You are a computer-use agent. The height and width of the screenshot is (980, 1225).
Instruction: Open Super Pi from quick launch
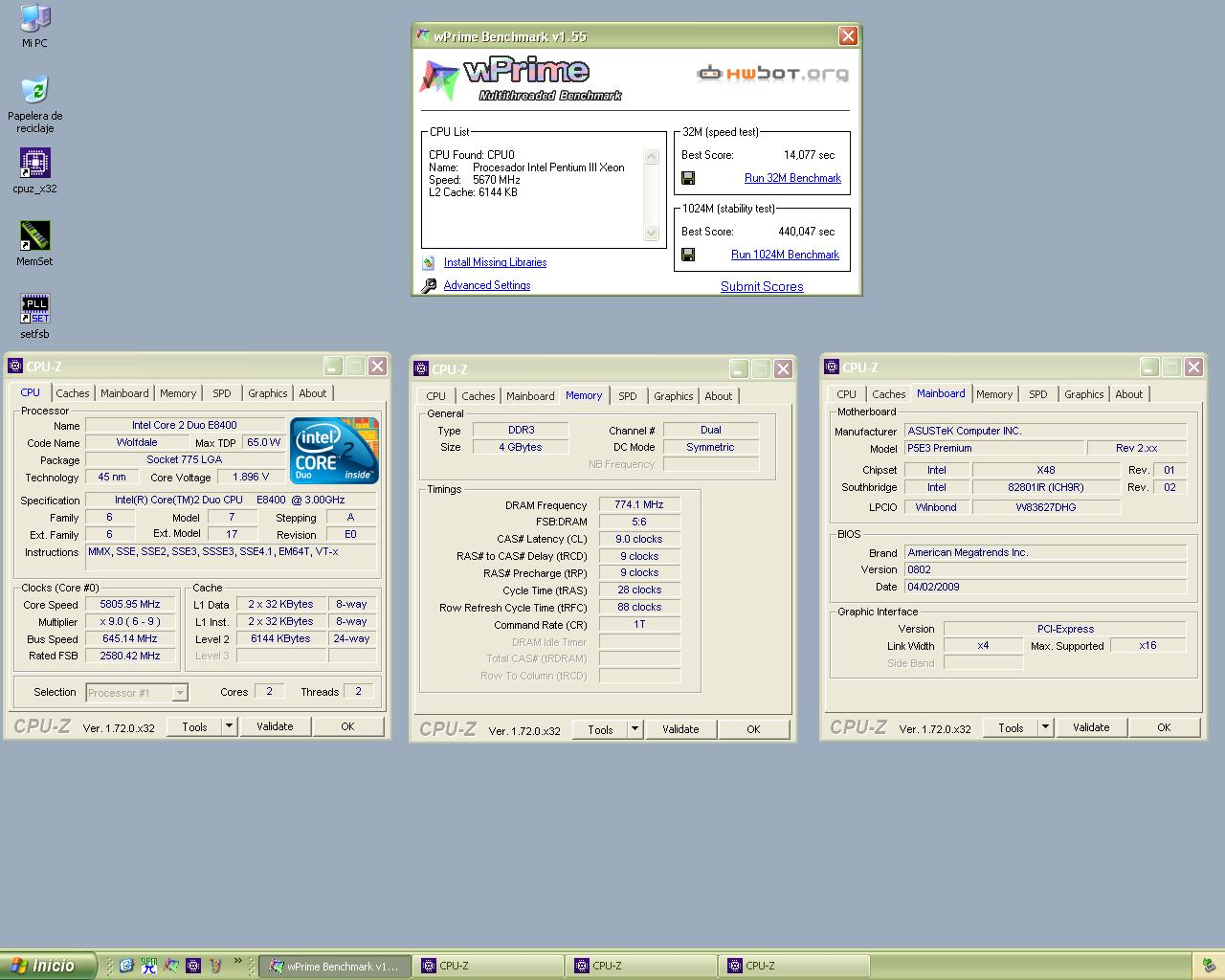[148, 966]
